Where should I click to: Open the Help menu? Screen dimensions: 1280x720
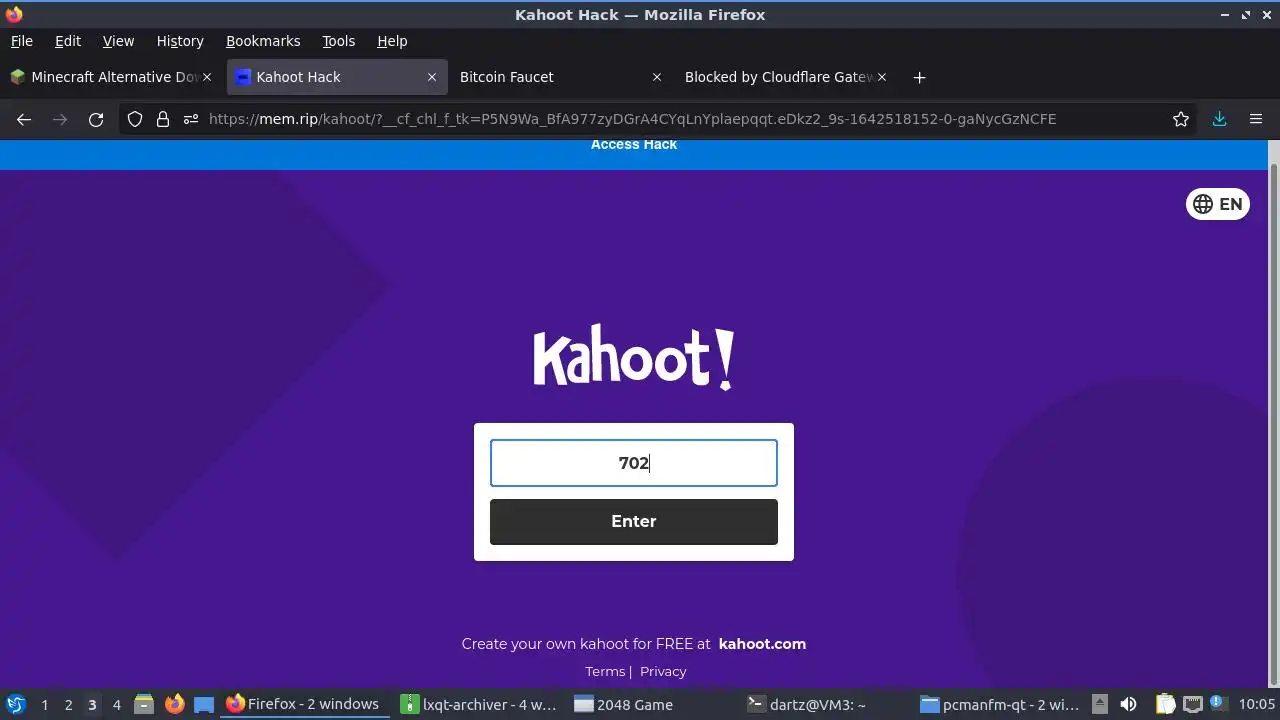[392, 41]
